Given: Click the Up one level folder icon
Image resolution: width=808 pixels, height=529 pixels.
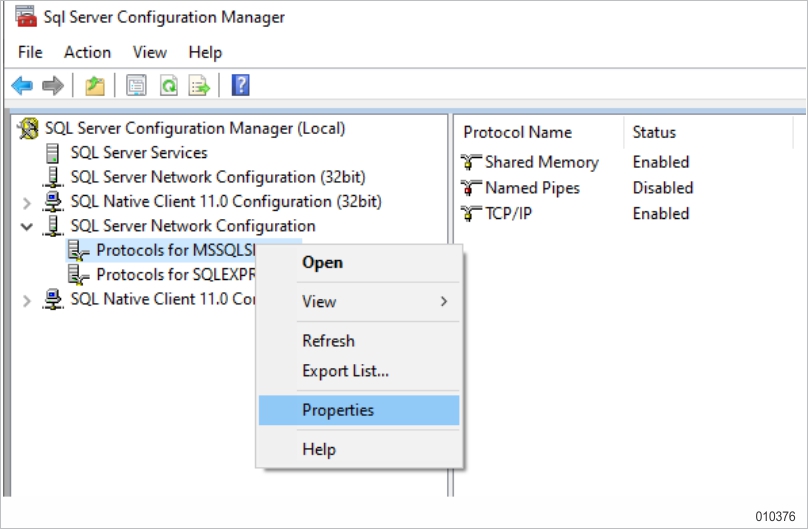Looking at the screenshot, I should click(x=94, y=86).
